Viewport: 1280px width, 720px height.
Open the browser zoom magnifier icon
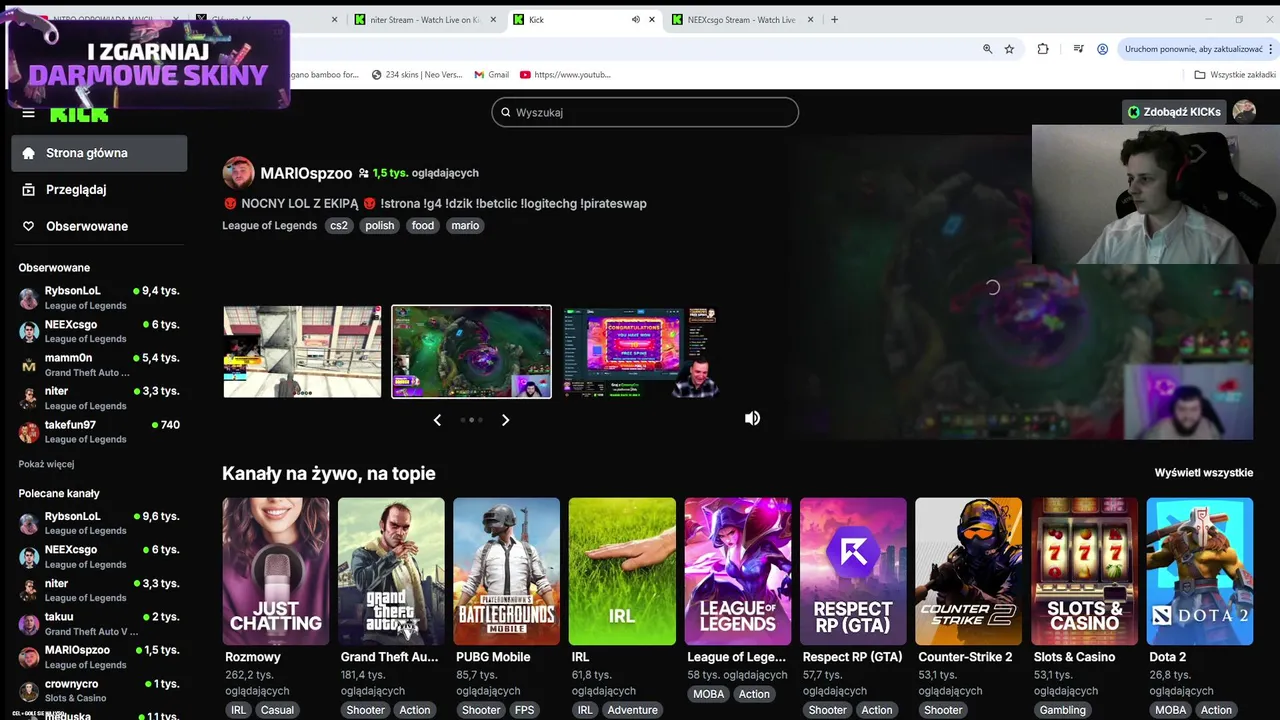tap(987, 49)
